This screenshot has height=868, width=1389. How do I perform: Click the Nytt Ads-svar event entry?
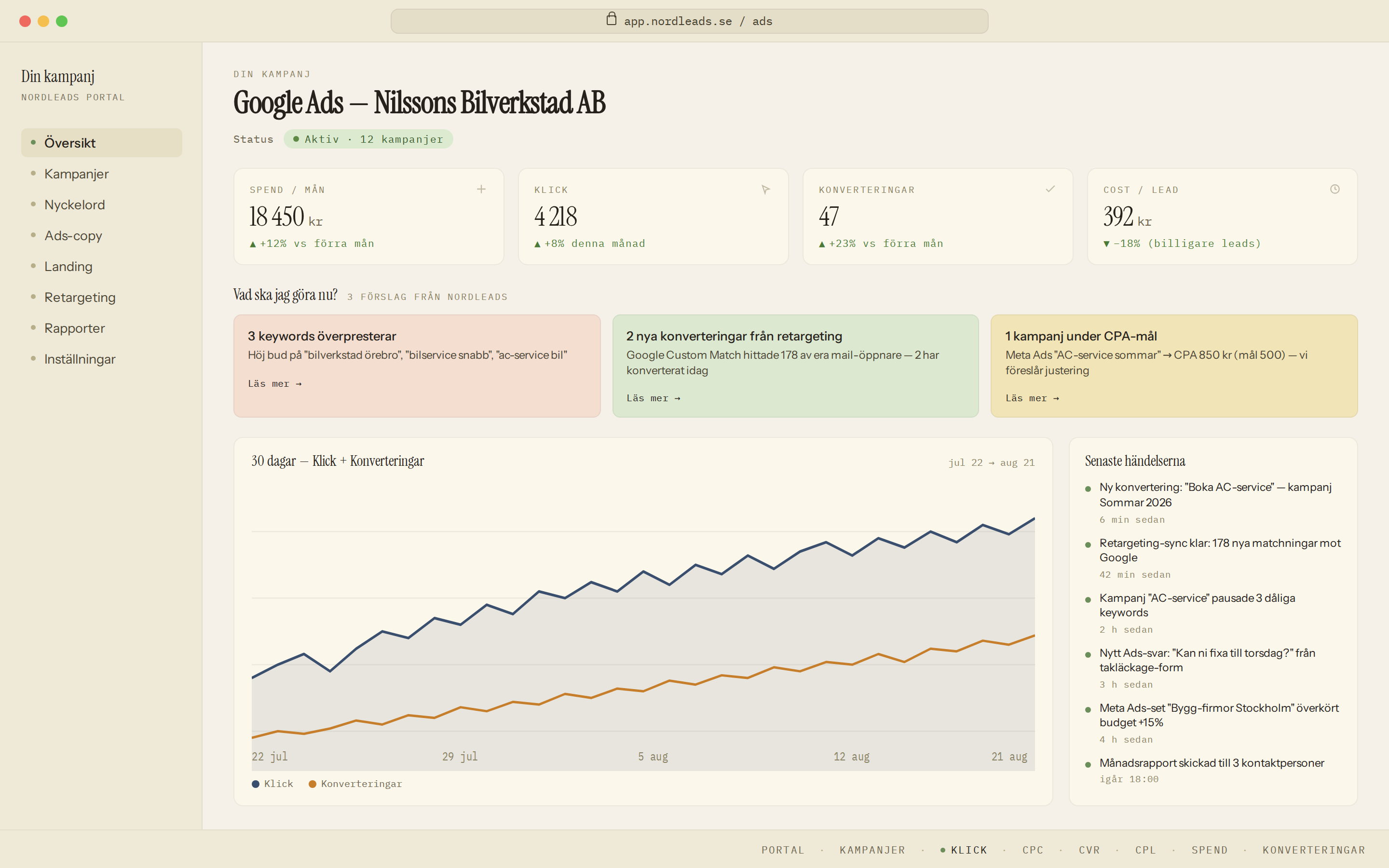point(1214,668)
